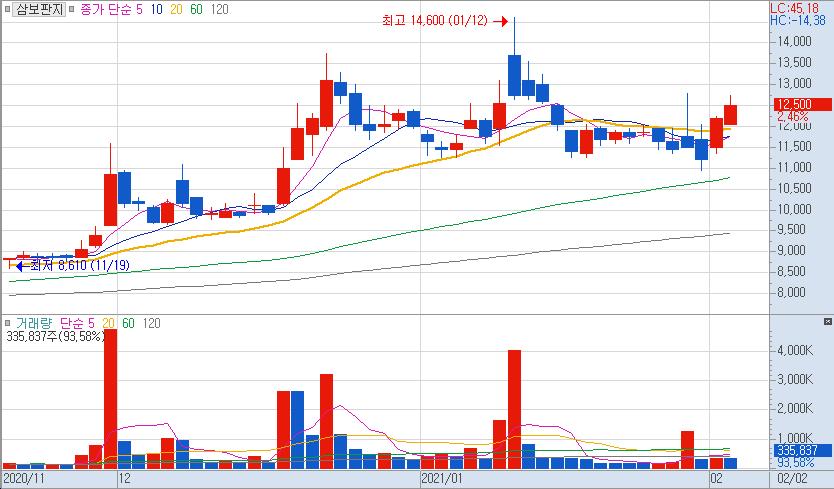Select the 20-day price moving average legend
This screenshot has width=834, height=489.
(176, 10)
